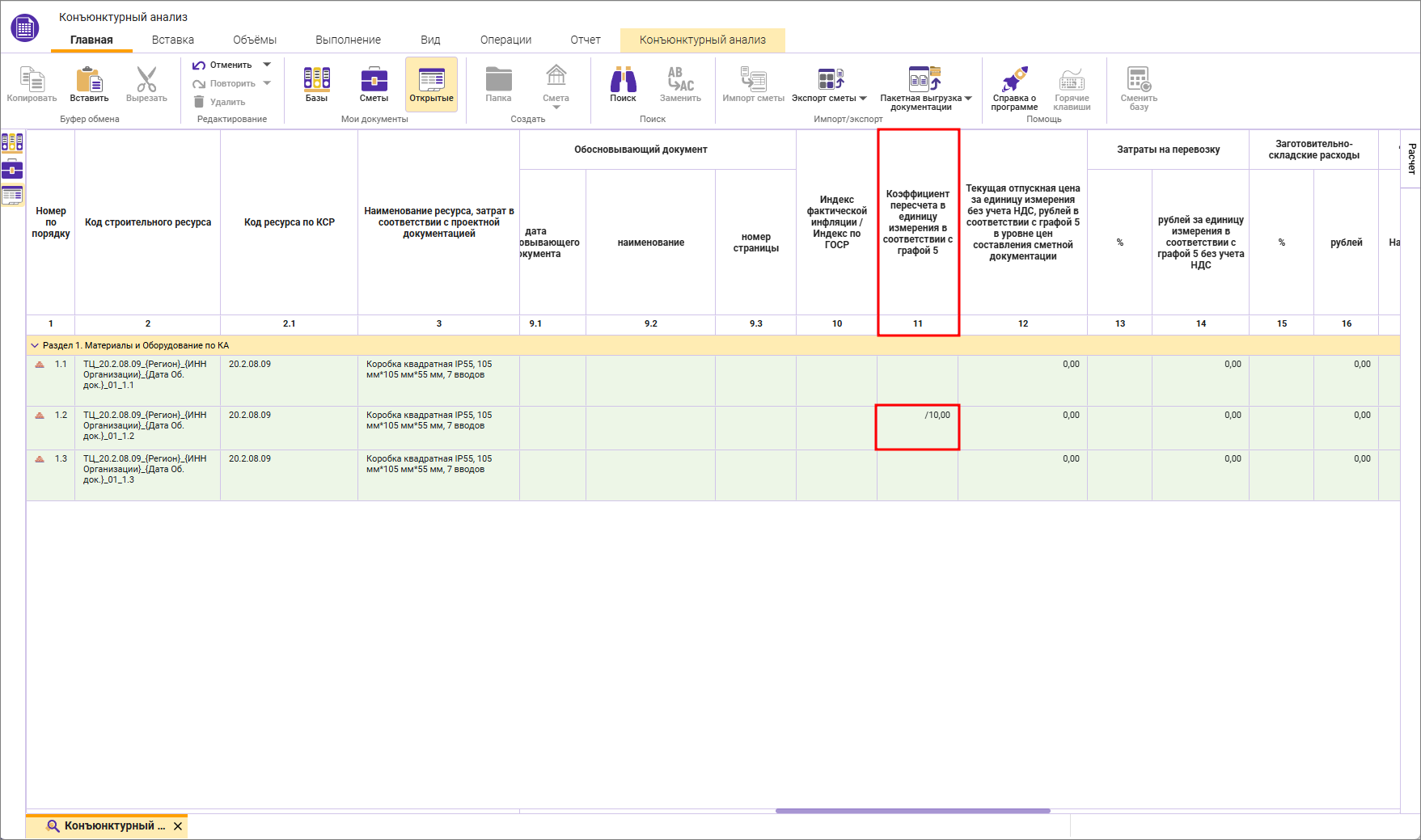
Task: Select the coefficient cell containing /10,00
Action: click(917, 427)
